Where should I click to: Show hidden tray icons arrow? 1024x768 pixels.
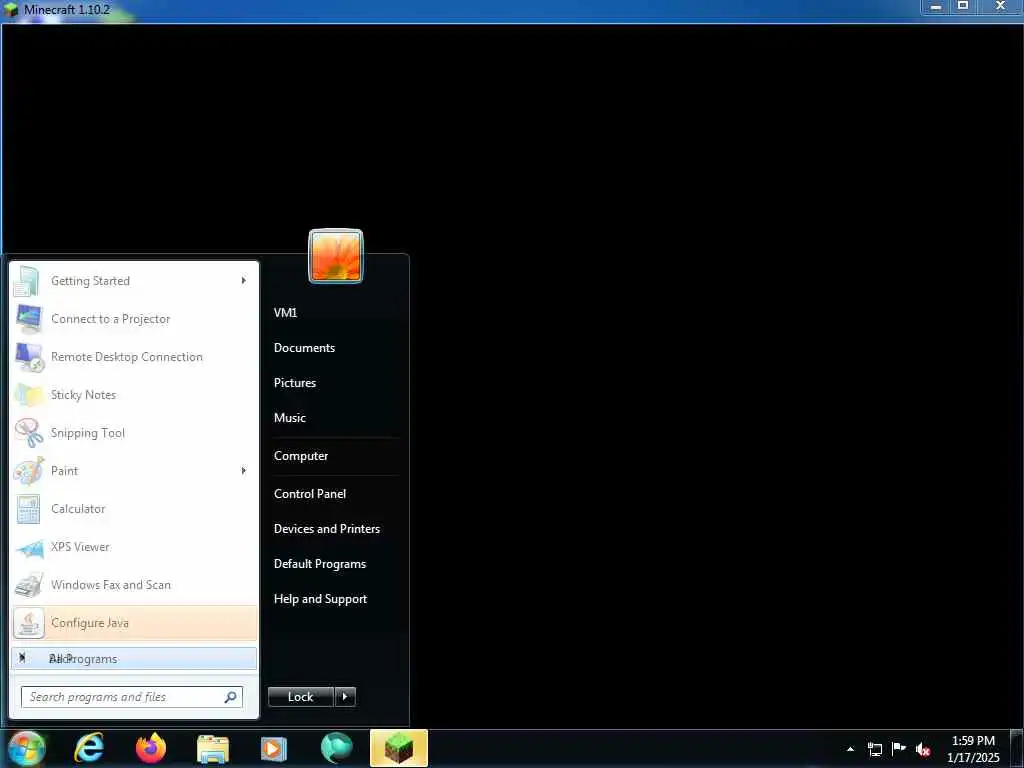click(x=850, y=749)
